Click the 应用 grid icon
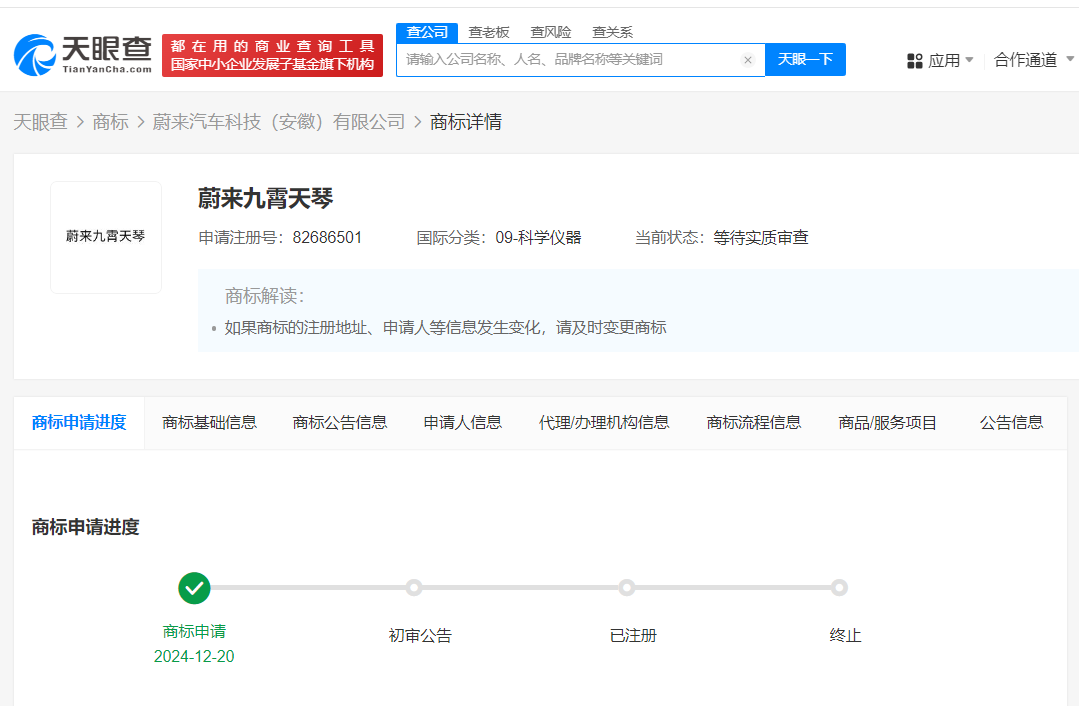Viewport: 1079px width, 706px height. click(914, 61)
